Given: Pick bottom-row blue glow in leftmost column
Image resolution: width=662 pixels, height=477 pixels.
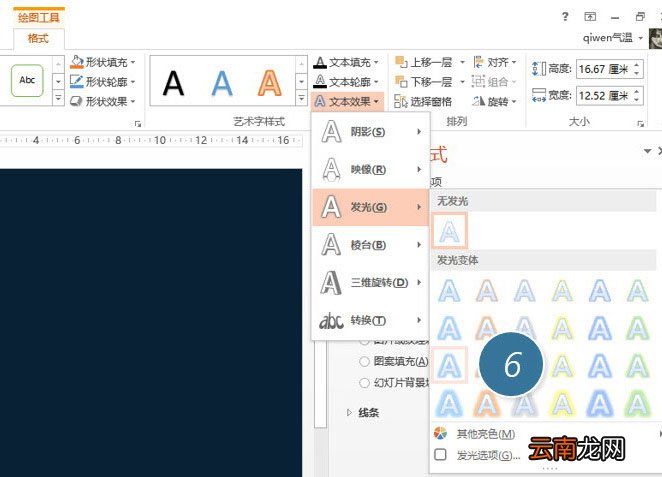Looking at the screenshot, I should [x=449, y=403].
